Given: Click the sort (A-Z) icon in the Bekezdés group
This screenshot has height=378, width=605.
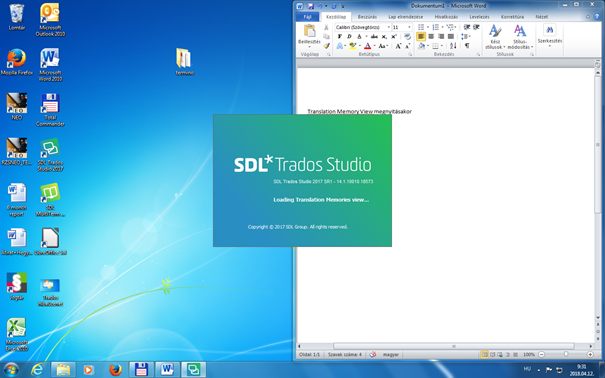Looking at the screenshot, I should click(x=453, y=46).
